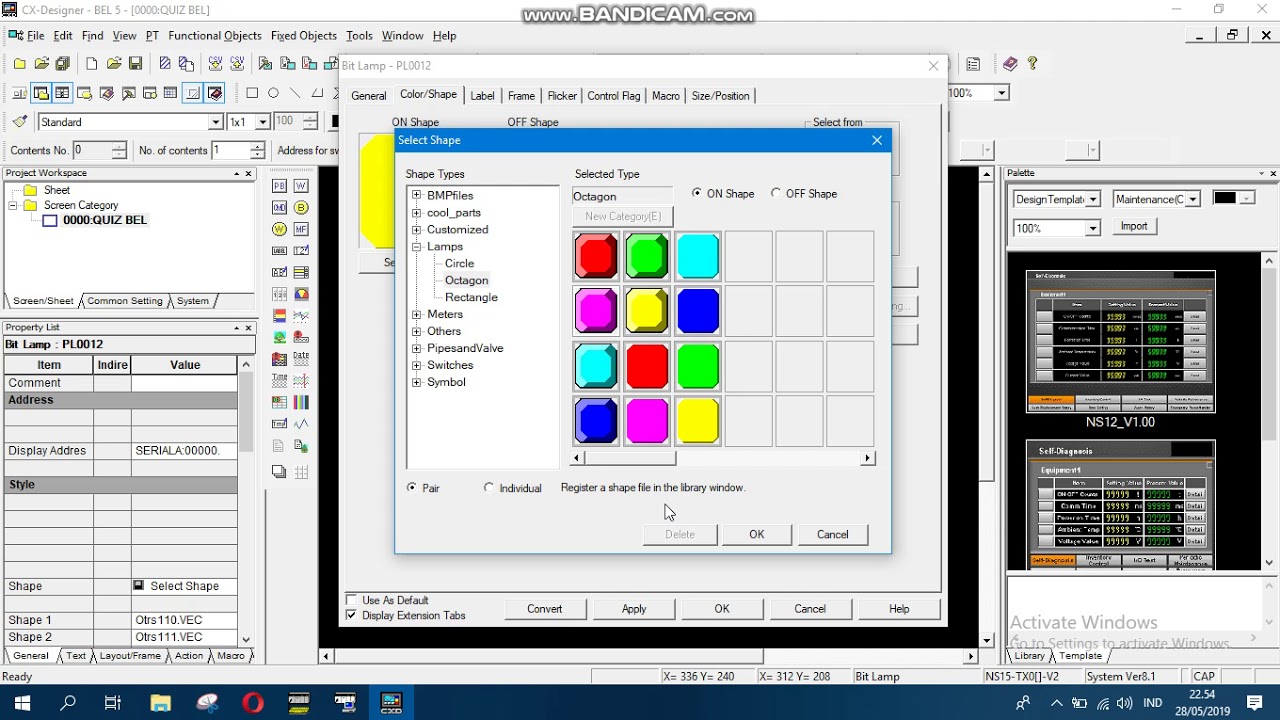The height and width of the screenshot is (720, 1280).
Task: Click the Help button in Bit Lamp dialog
Action: point(899,608)
